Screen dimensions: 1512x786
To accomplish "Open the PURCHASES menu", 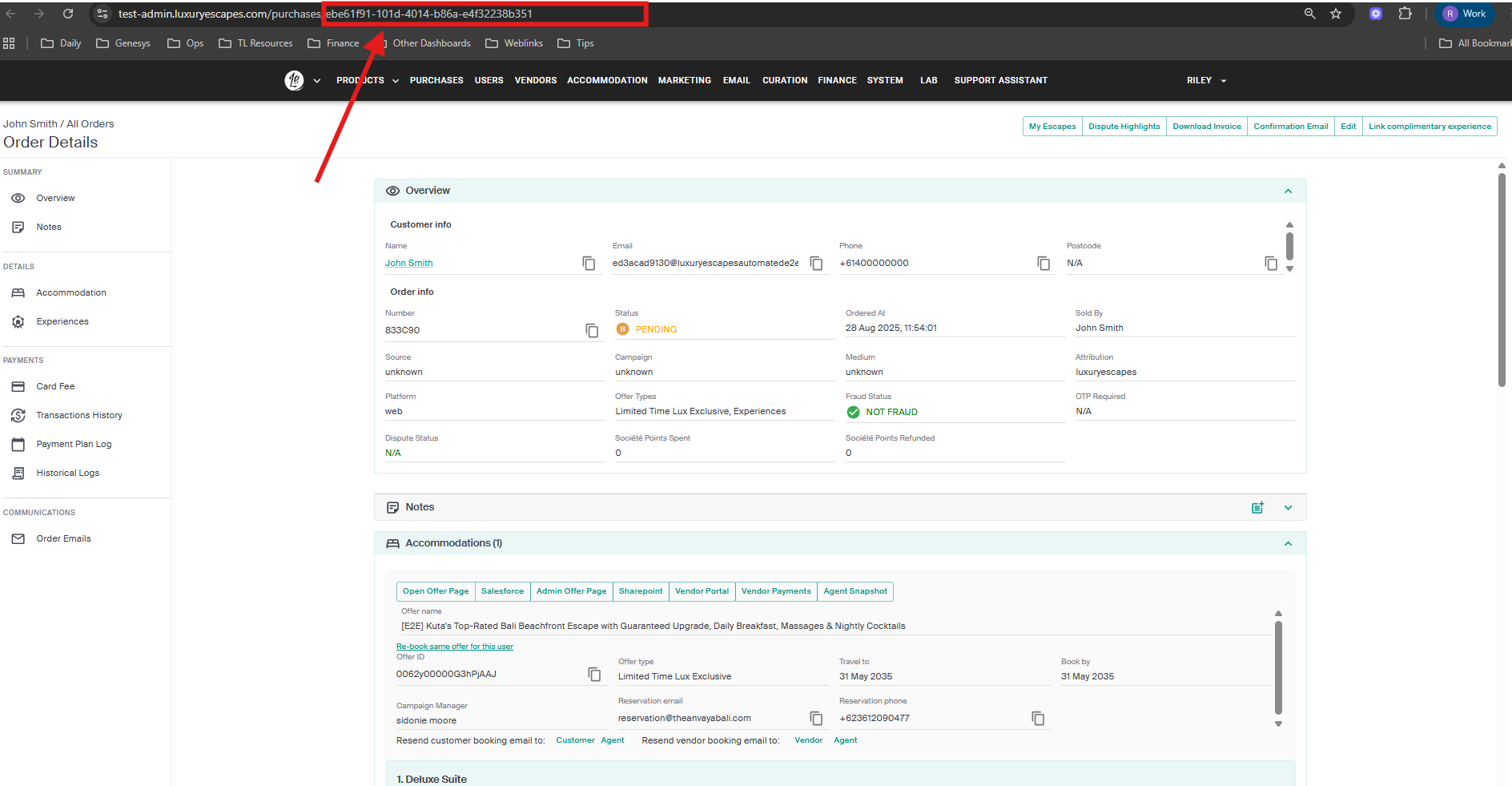I will (436, 81).
